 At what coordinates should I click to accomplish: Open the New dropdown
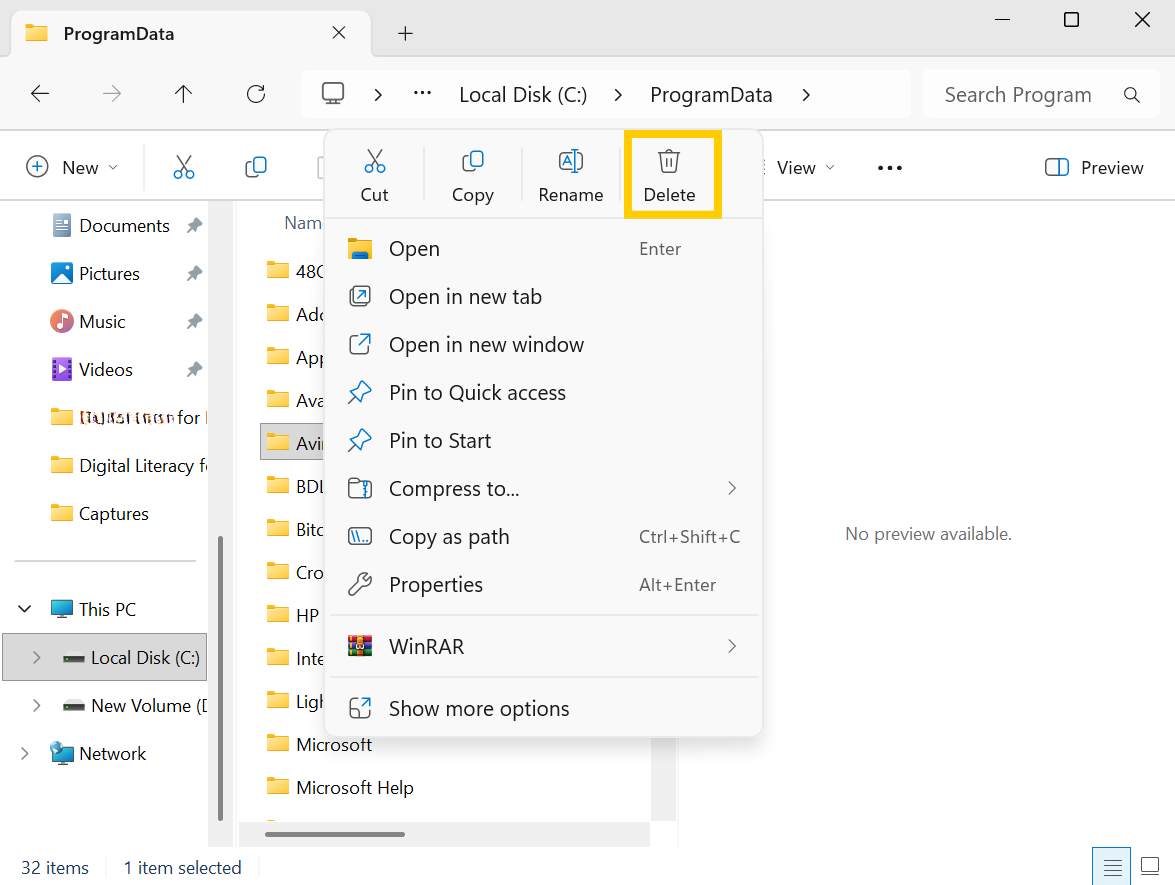pyautogui.click(x=72, y=167)
